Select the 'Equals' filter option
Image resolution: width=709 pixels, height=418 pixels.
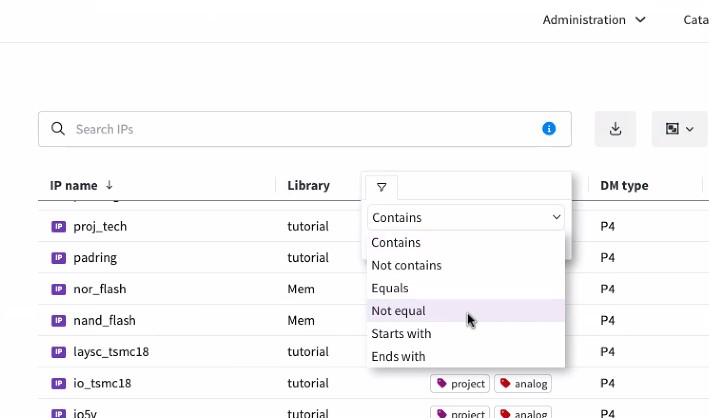click(x=389, y=288)
